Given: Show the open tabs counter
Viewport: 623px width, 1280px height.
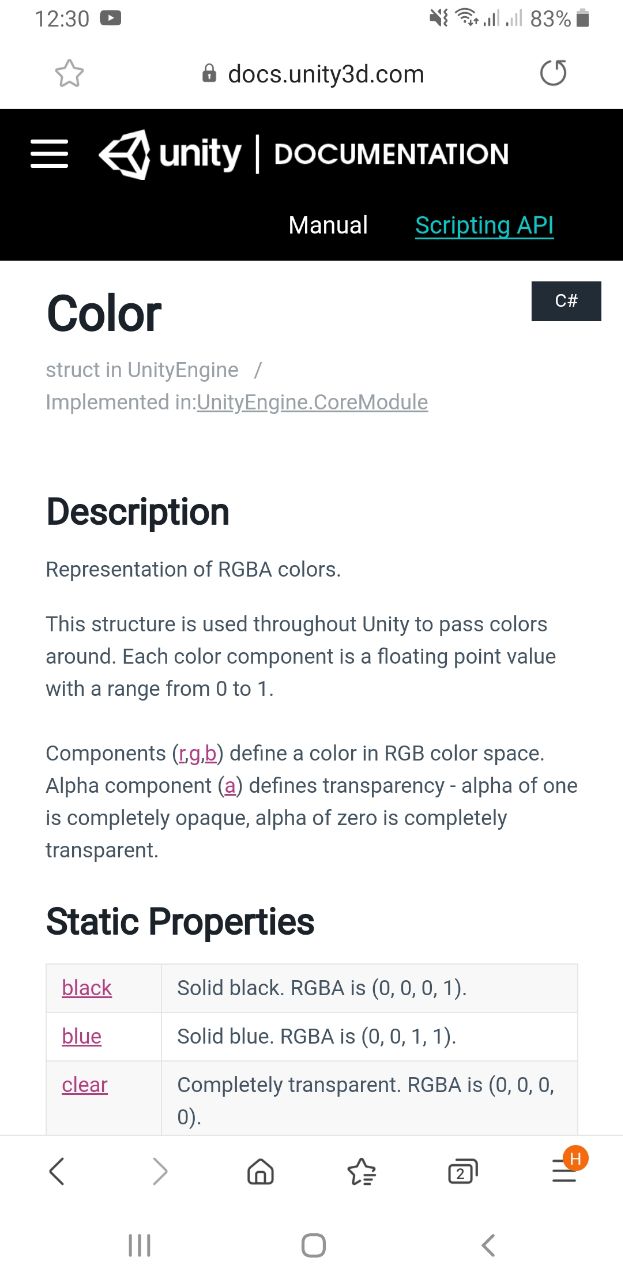Looking at the screenshot, I should pyautogui.click(x=462, y=1172).
